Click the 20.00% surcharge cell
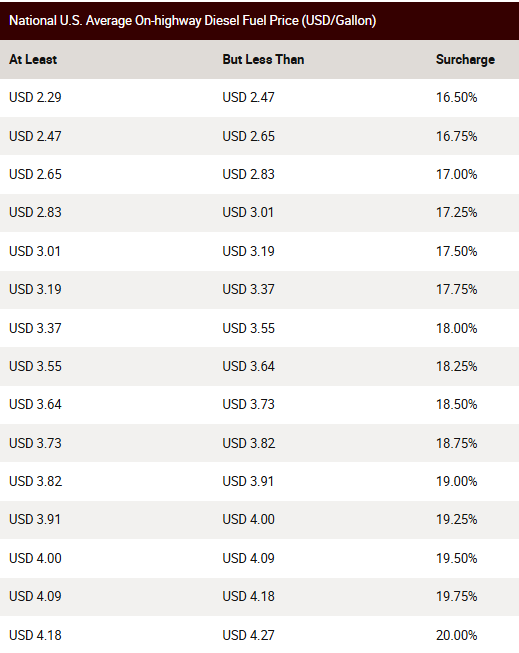The width and height of the screenshot is (519, 653). pos(457,636)
